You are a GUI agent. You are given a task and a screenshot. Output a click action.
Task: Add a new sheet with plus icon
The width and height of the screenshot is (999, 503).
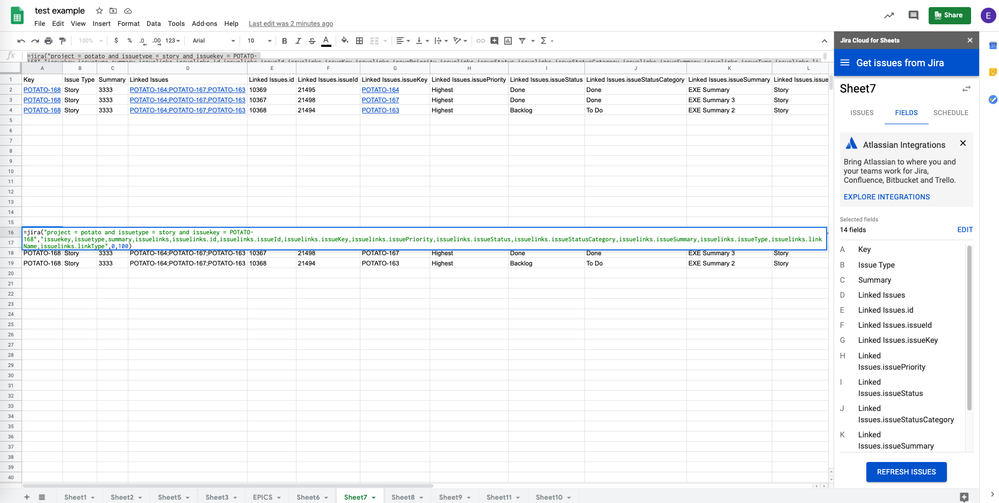click(26, 497)
